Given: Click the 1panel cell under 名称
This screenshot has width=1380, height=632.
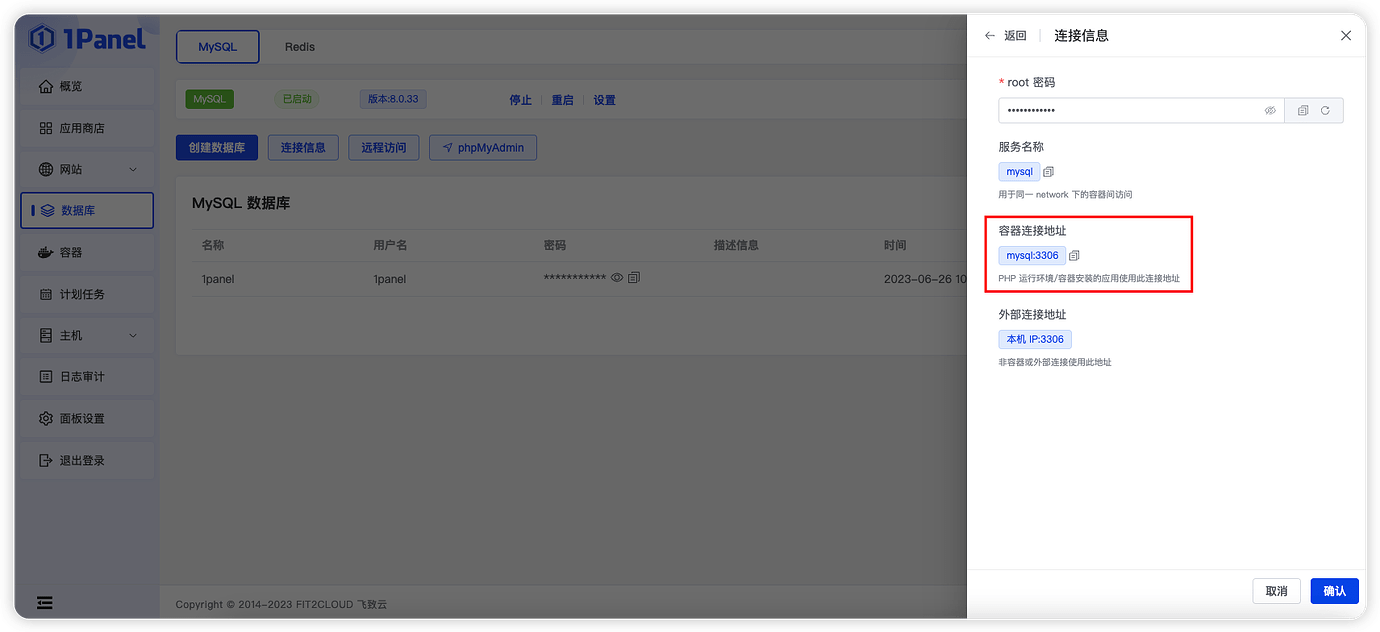Looking at the screenshot, I should click(x=218, y=279).
